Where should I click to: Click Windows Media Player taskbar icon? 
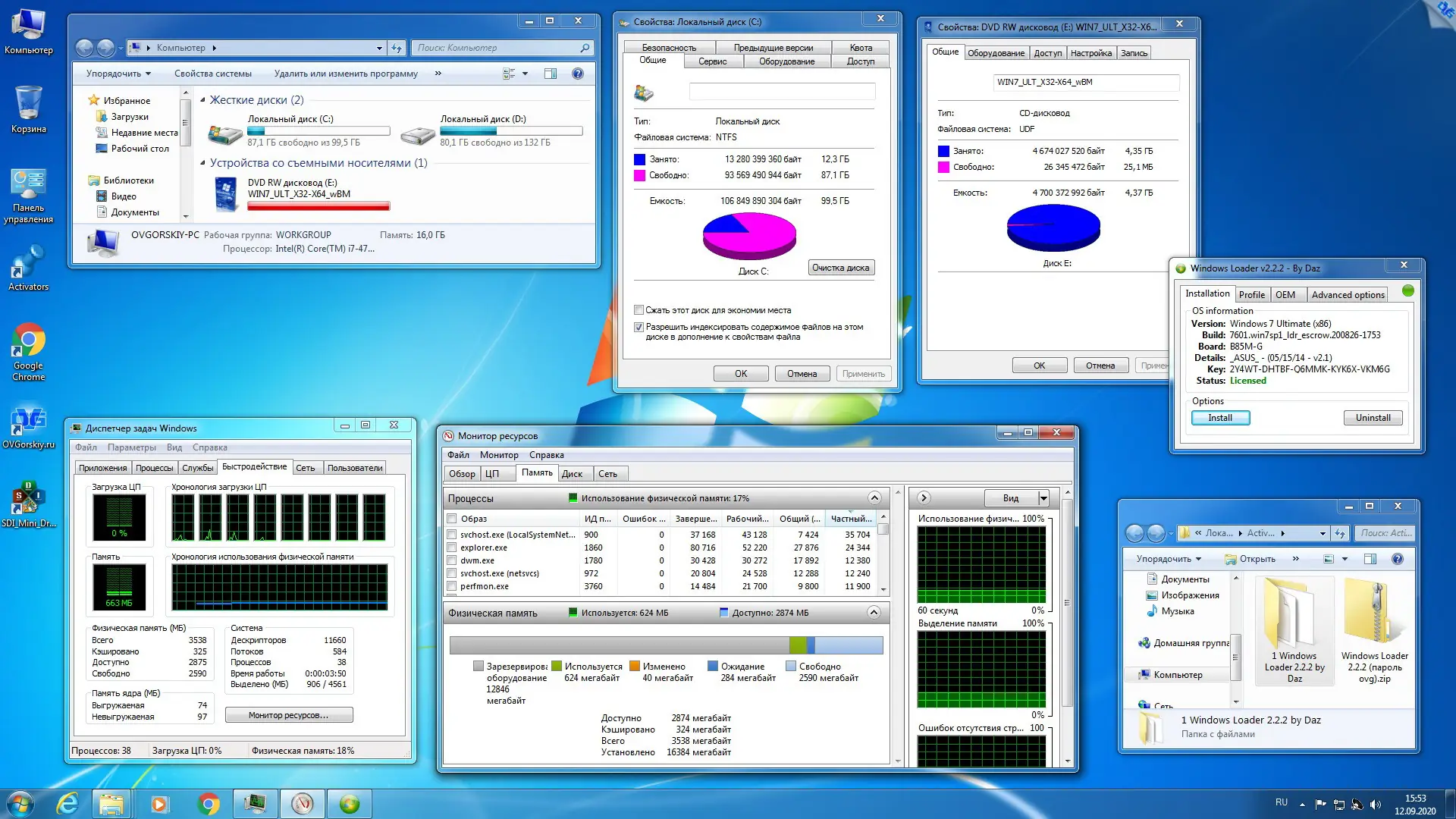pyautogui.click(x=159, y=803)
